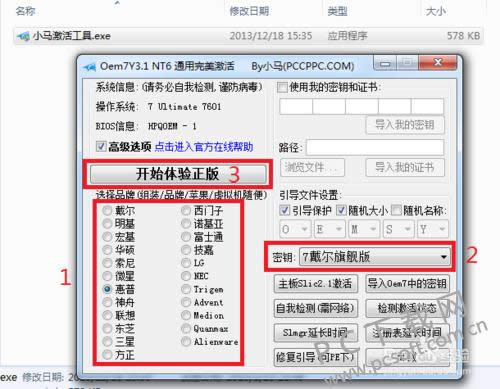Sort files by the 类型 column header
Image resolution: width=500 pixels, height=389 pixels.
pos(337,11)
